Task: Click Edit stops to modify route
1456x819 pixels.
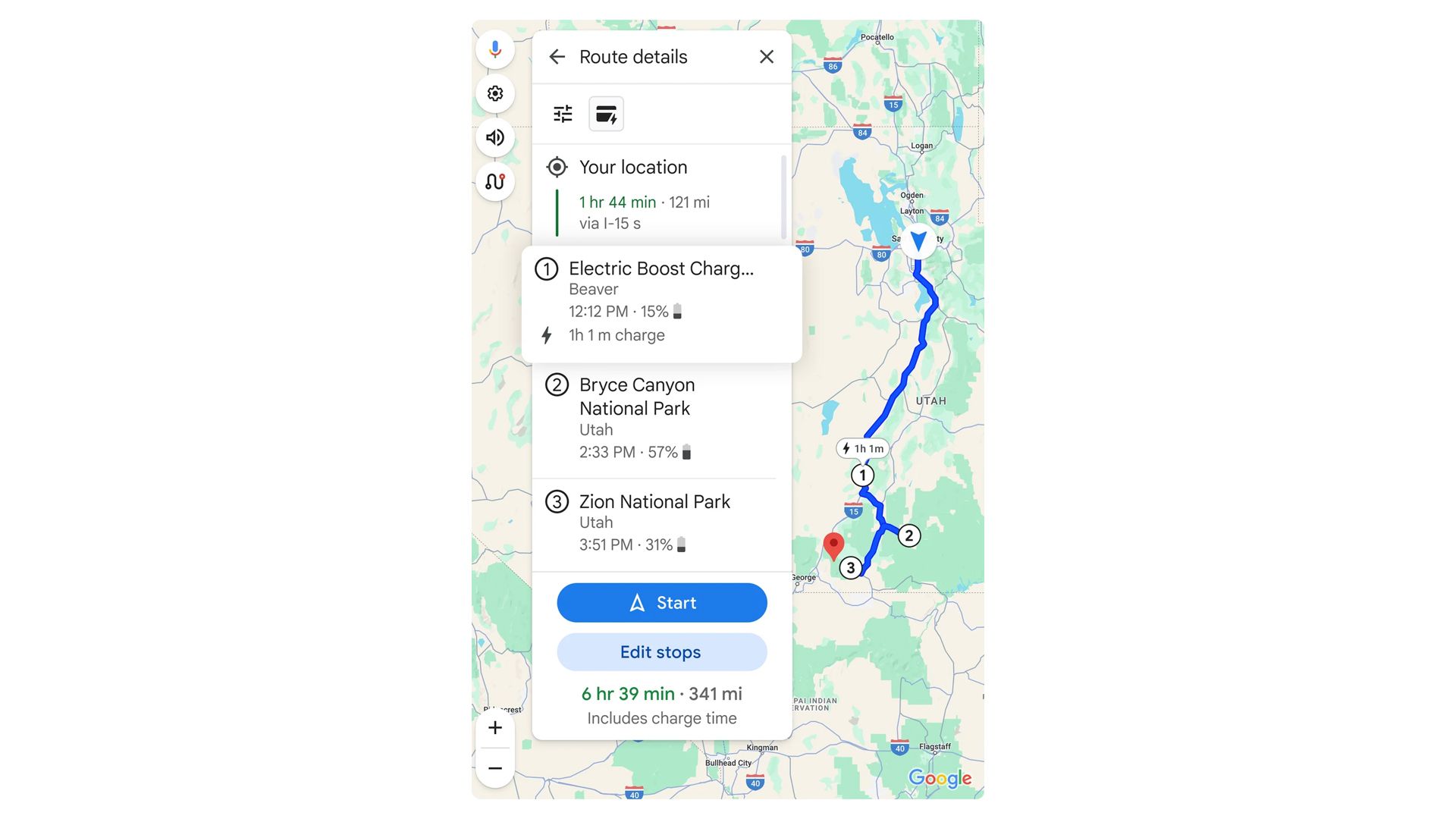Action: [x=662, y=652]
